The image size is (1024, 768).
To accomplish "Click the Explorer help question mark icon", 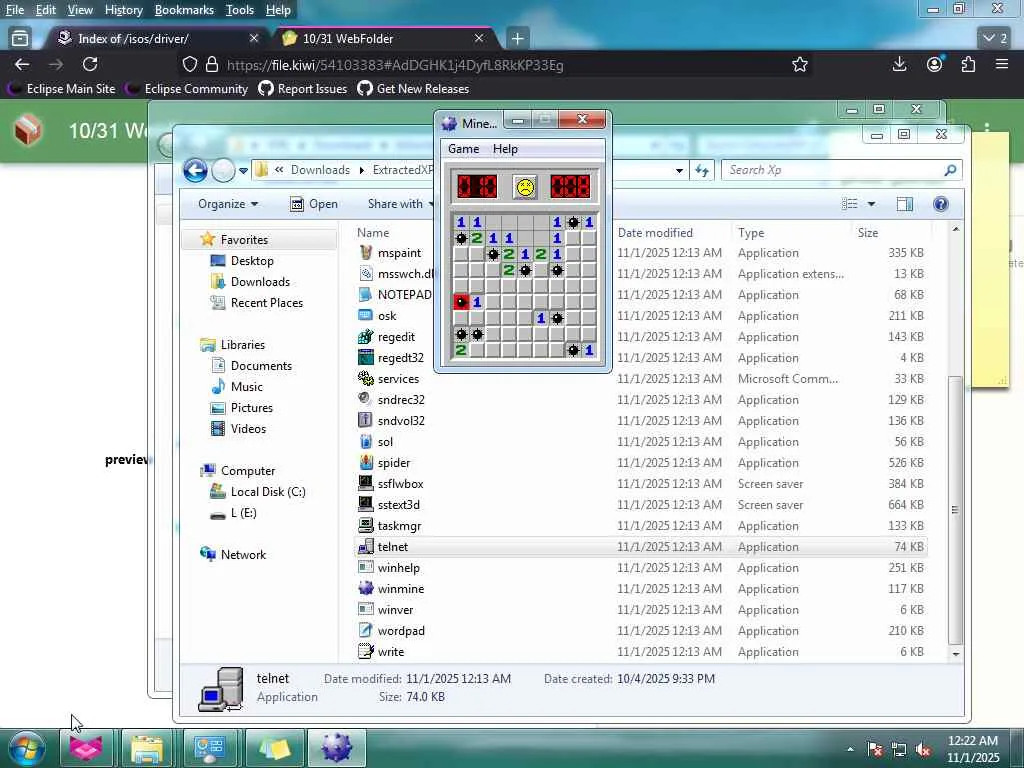I will [940, 204].
